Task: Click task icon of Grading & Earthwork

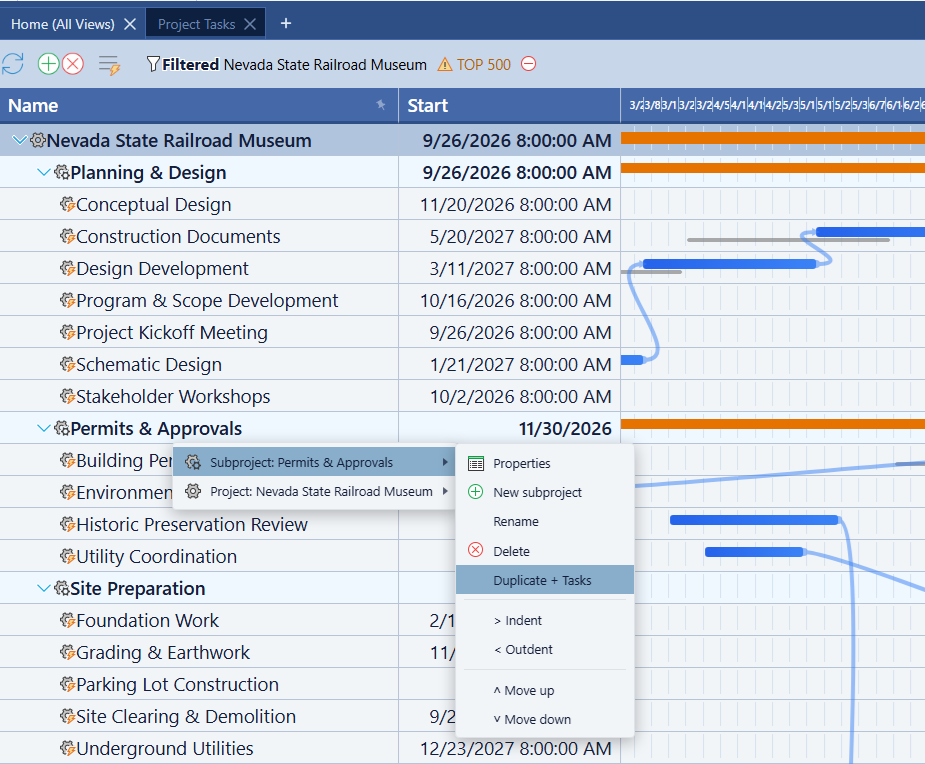Action: tap(67, 652)
